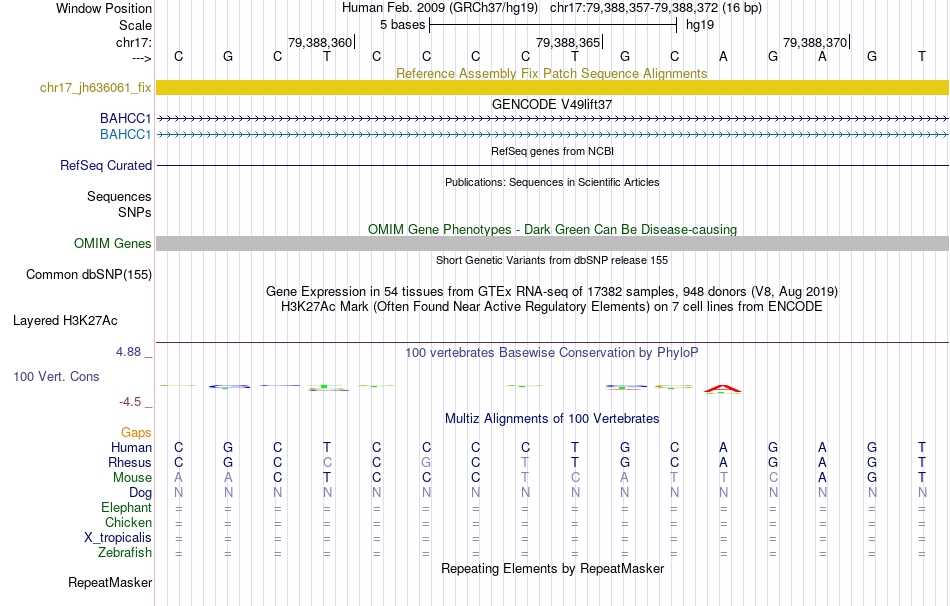Click the chr17:79,388,357-79,388,372 coordinate text
This screenshot has width=950, height=606.
pos(634,8)
